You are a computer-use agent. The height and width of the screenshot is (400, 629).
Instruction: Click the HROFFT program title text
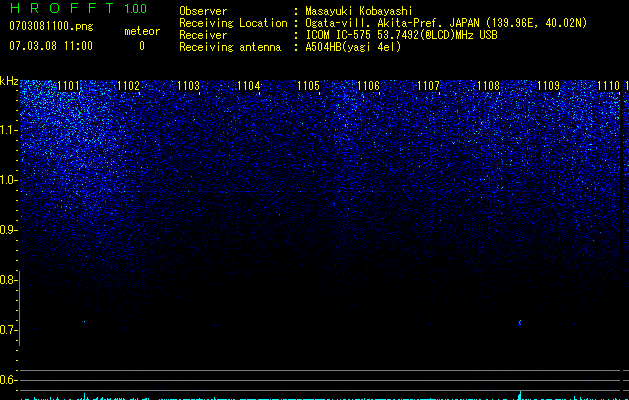coord(63,8)
